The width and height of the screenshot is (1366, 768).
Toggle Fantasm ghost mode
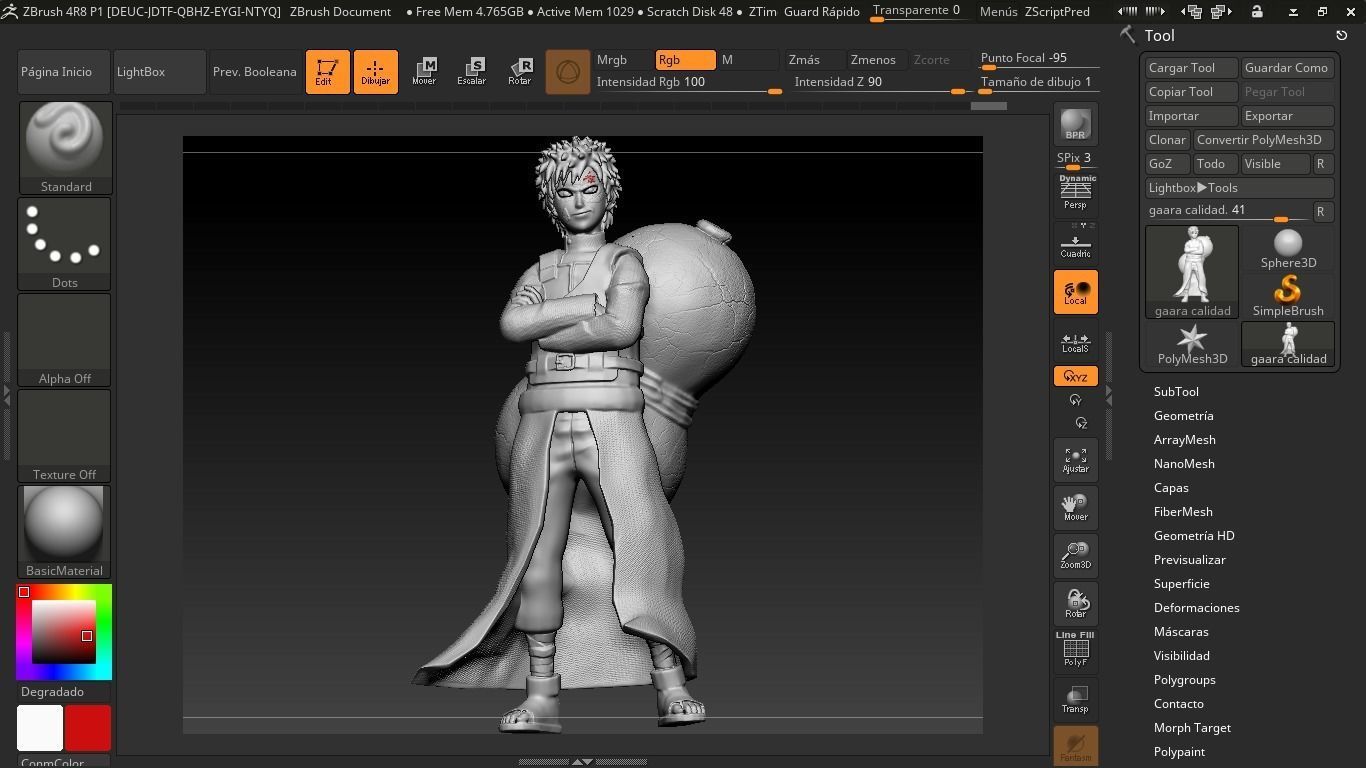tap(1075, 746)
